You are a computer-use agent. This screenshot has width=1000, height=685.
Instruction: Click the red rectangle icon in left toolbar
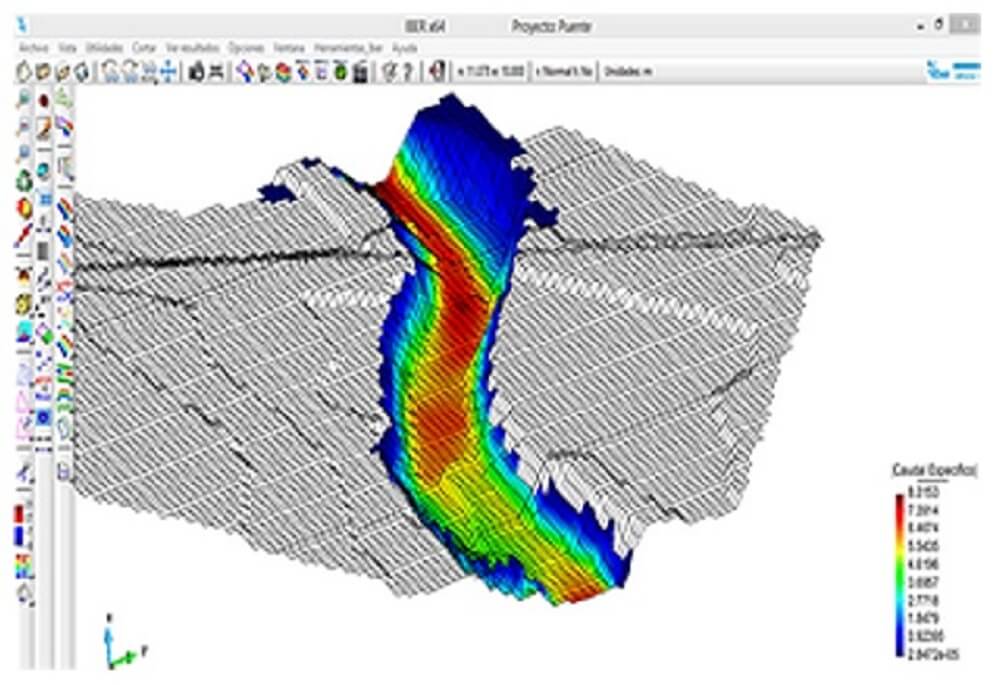coord(21,514)
